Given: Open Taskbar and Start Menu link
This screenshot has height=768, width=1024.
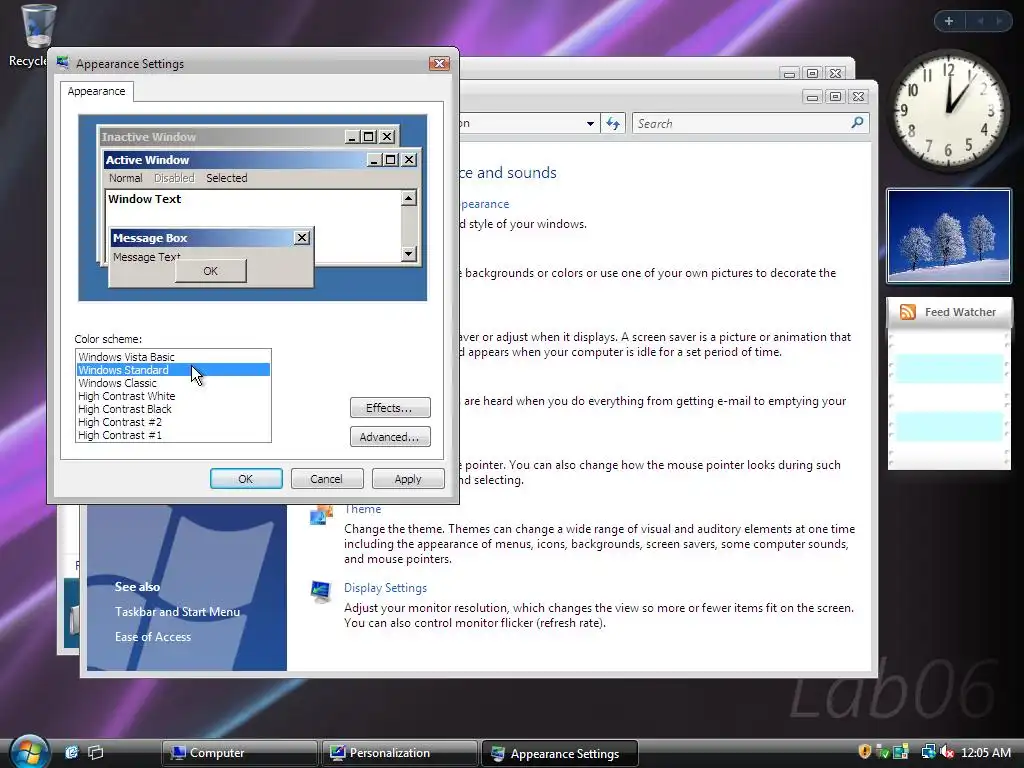Looking at the screenshot, I should (x=178, y=612).
